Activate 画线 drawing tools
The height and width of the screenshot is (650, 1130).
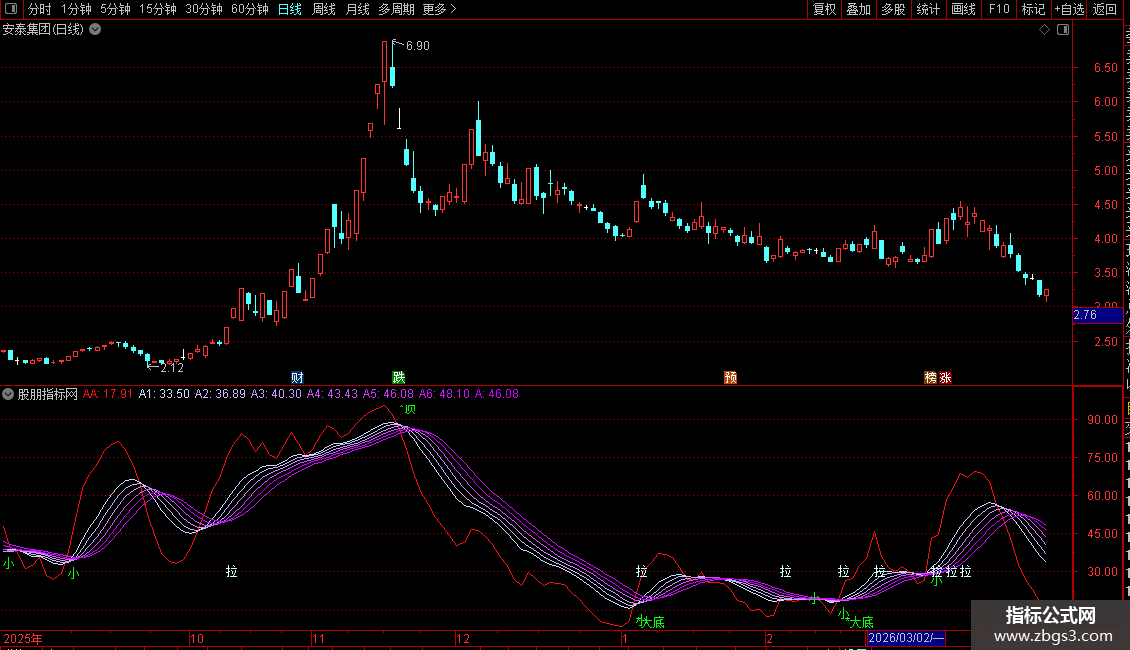coord(963,9)
